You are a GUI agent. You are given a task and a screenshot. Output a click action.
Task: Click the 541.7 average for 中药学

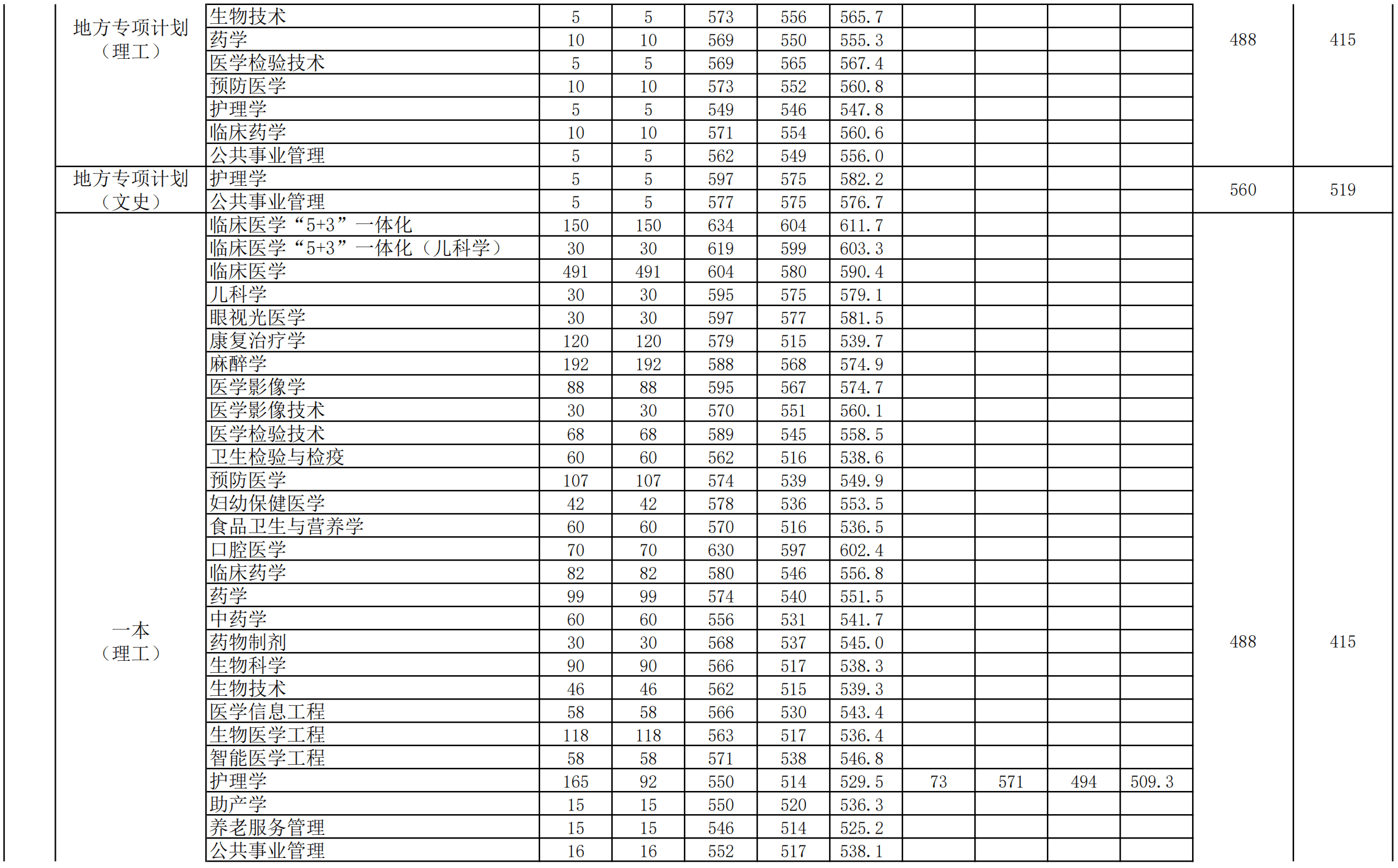[862, 620]
